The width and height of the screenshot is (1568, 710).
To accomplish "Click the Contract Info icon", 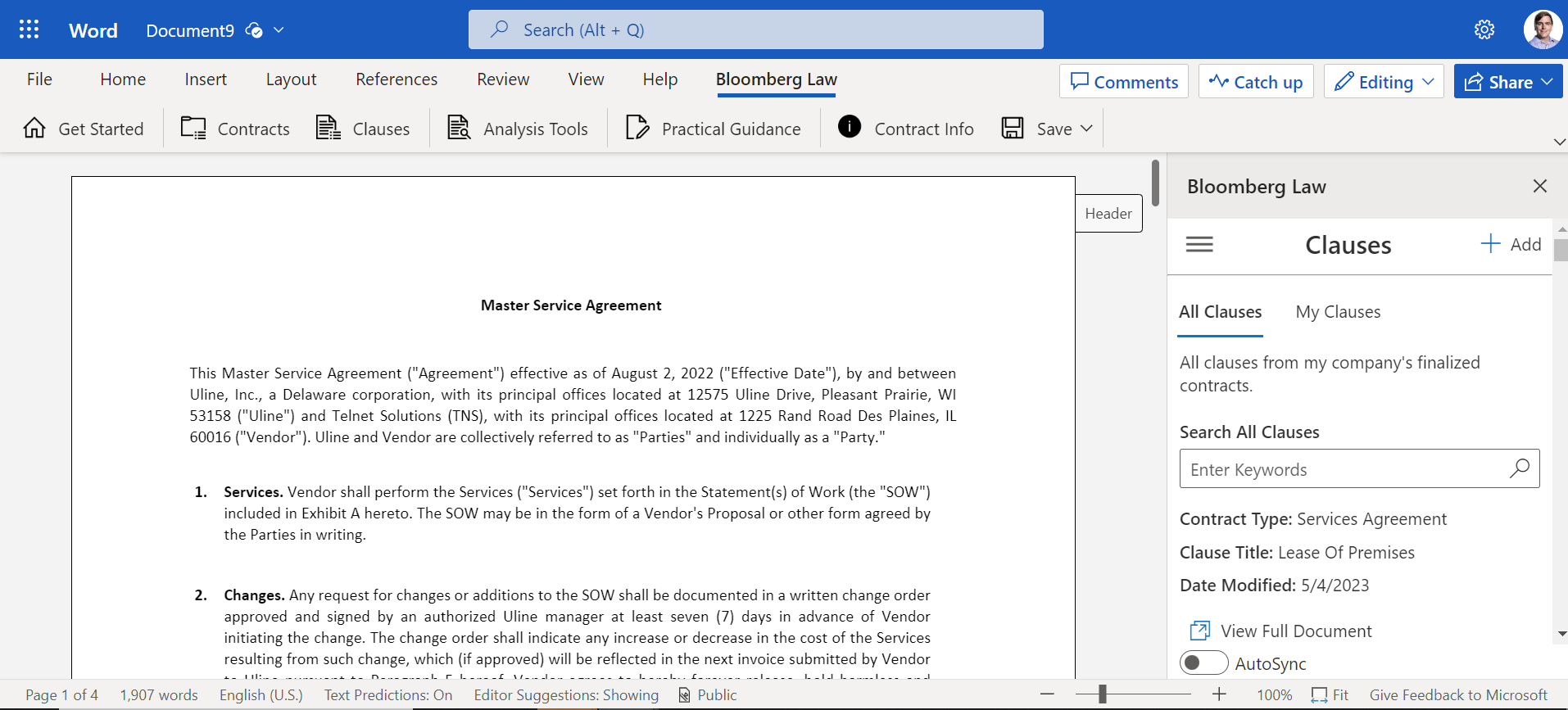I will (x=850, y=126).
